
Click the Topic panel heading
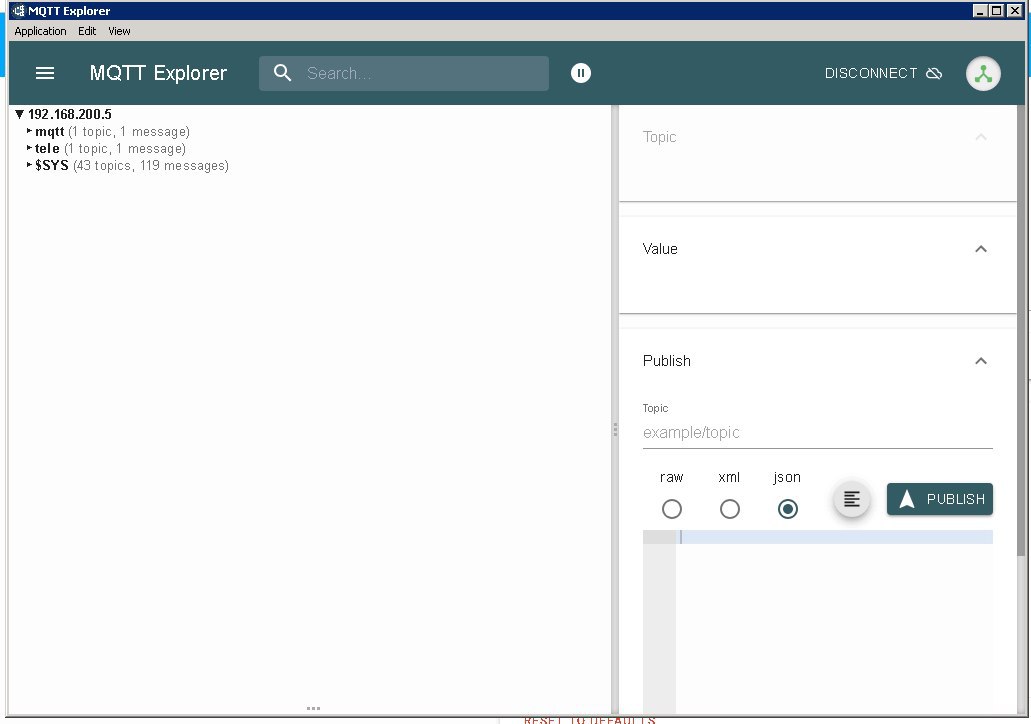point(659,137)
